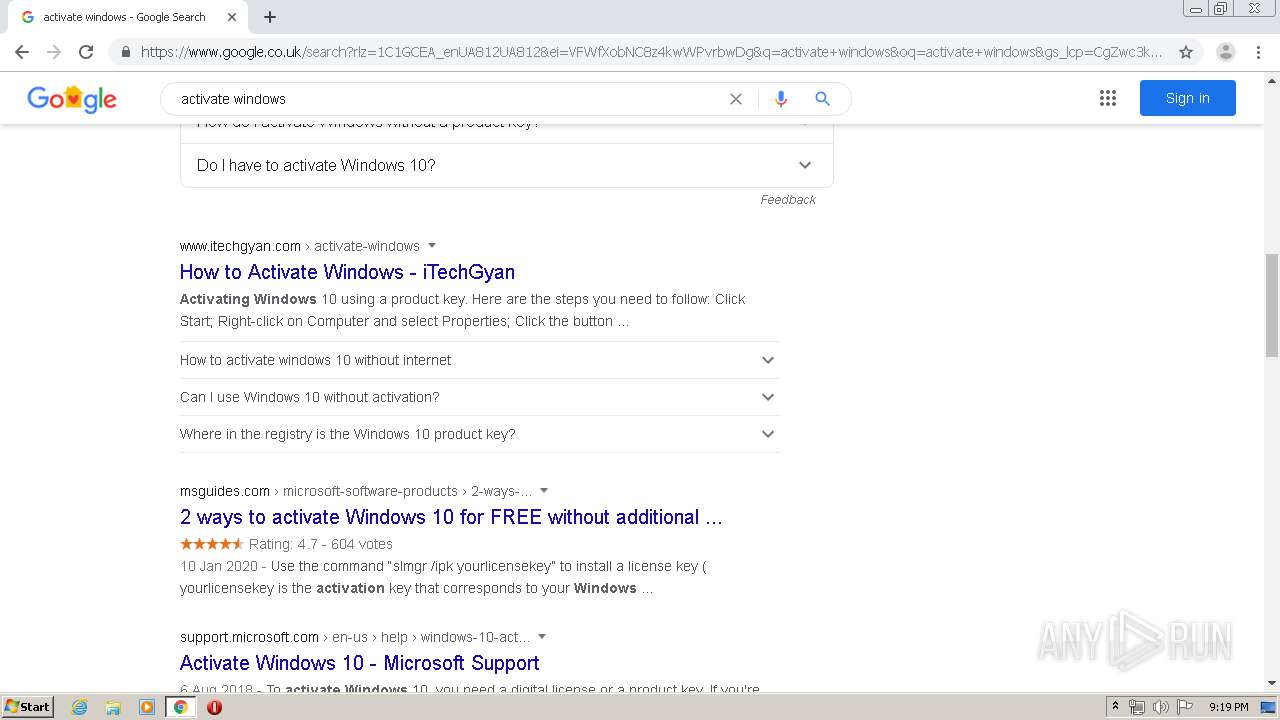
Task: Click the 'Rating: 4.7 - 604 votes' text
Action: [321, 544]
